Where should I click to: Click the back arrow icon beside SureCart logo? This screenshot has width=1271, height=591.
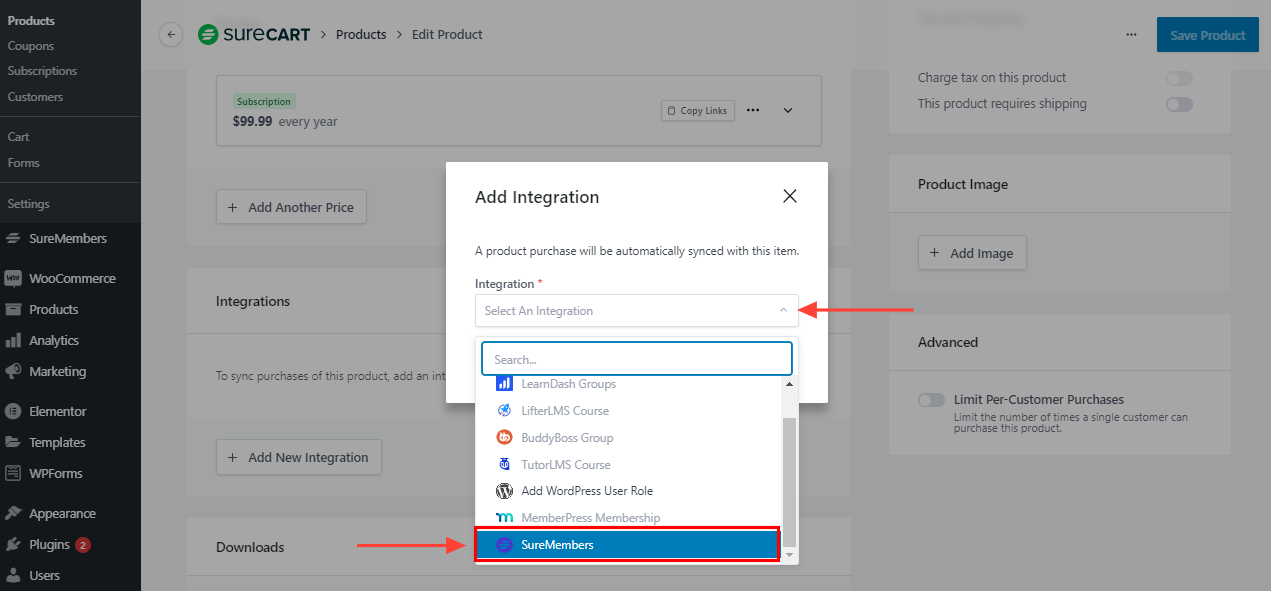click(x=171, y=34)
